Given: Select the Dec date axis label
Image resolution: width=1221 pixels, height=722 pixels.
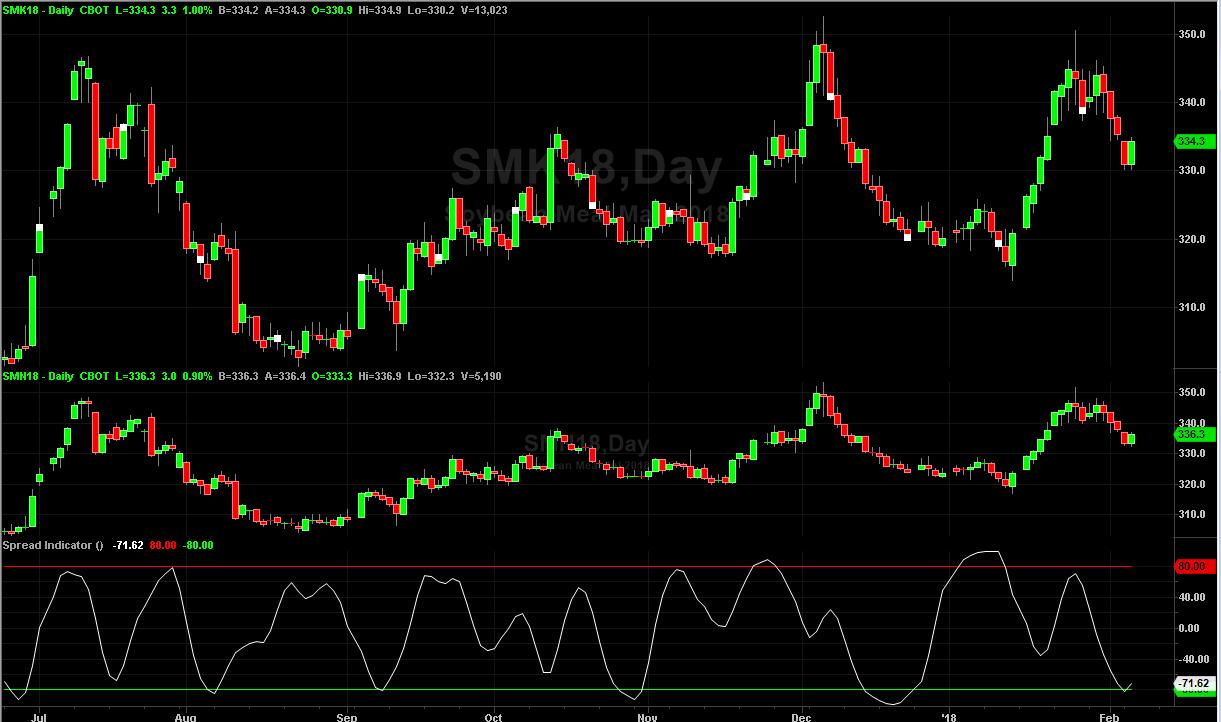Looking at the screenshot, I should pos(801,716).
